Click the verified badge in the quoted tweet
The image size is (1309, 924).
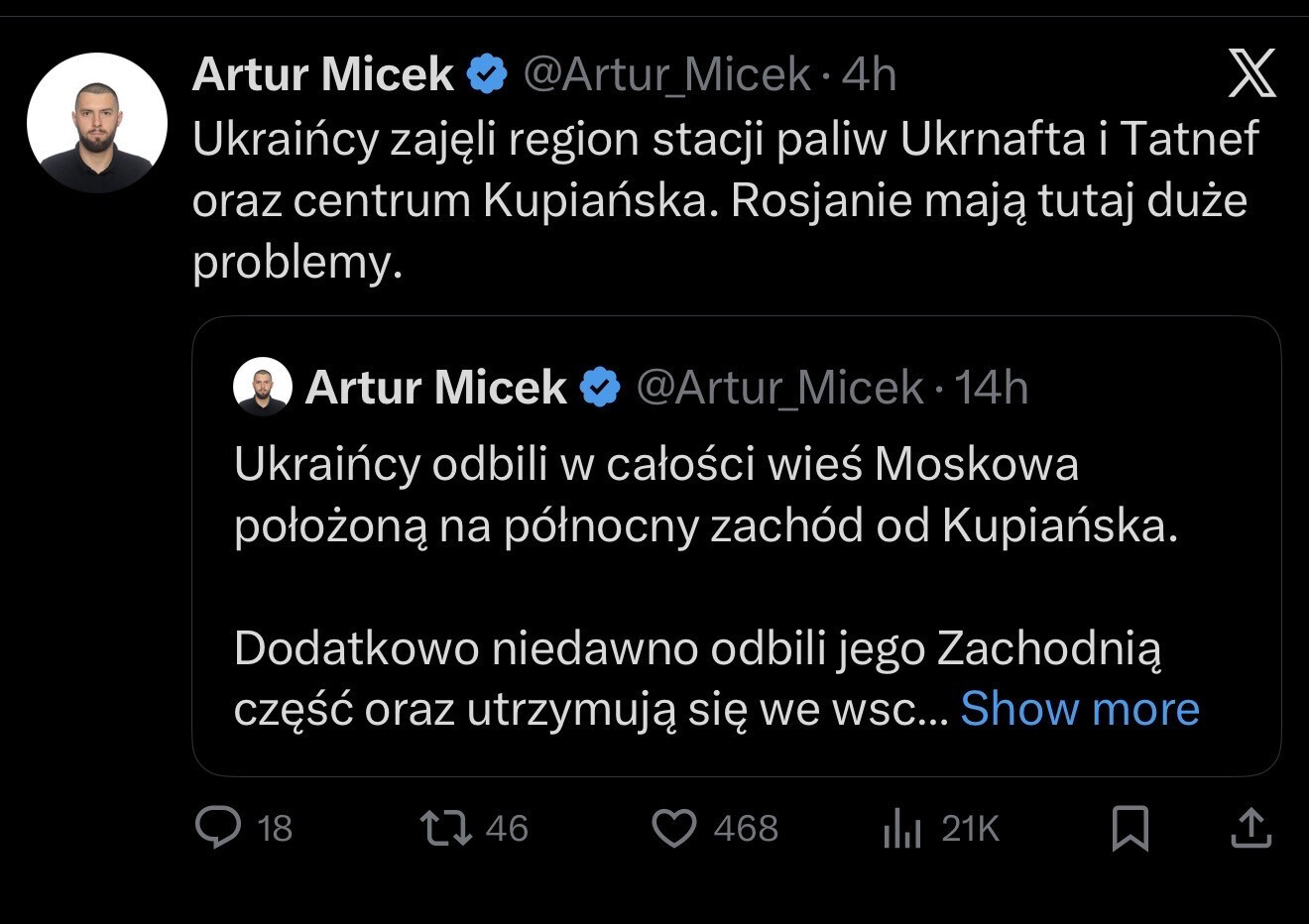pyautogui.click(x=599, y=387)
